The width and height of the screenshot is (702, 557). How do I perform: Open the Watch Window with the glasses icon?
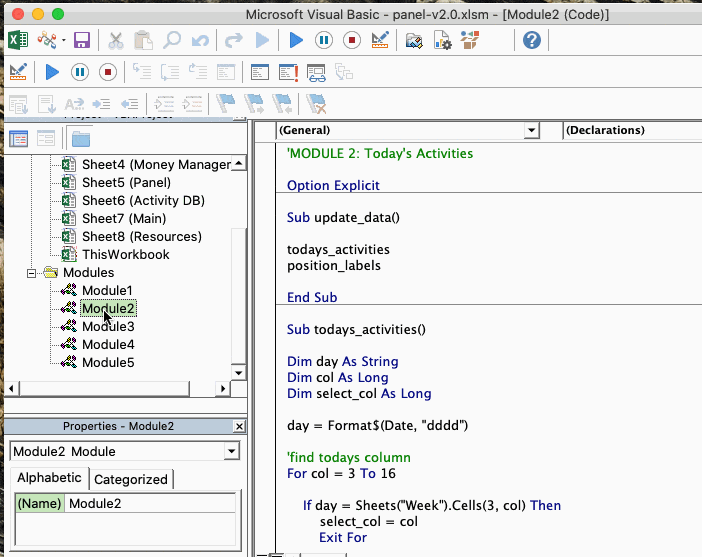tap(316, 72)
